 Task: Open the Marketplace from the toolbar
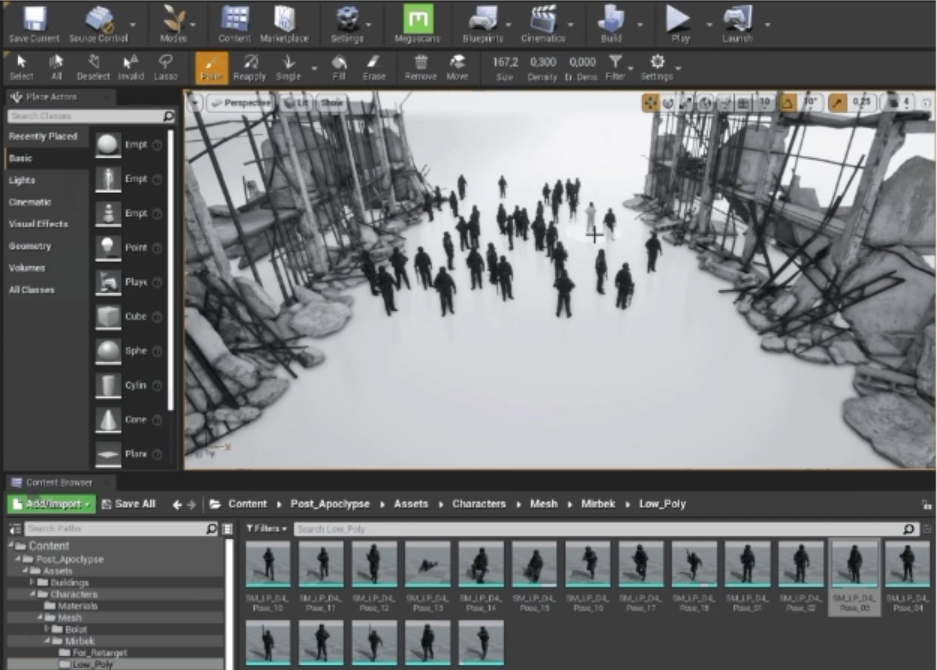click(x=284, y=22)
